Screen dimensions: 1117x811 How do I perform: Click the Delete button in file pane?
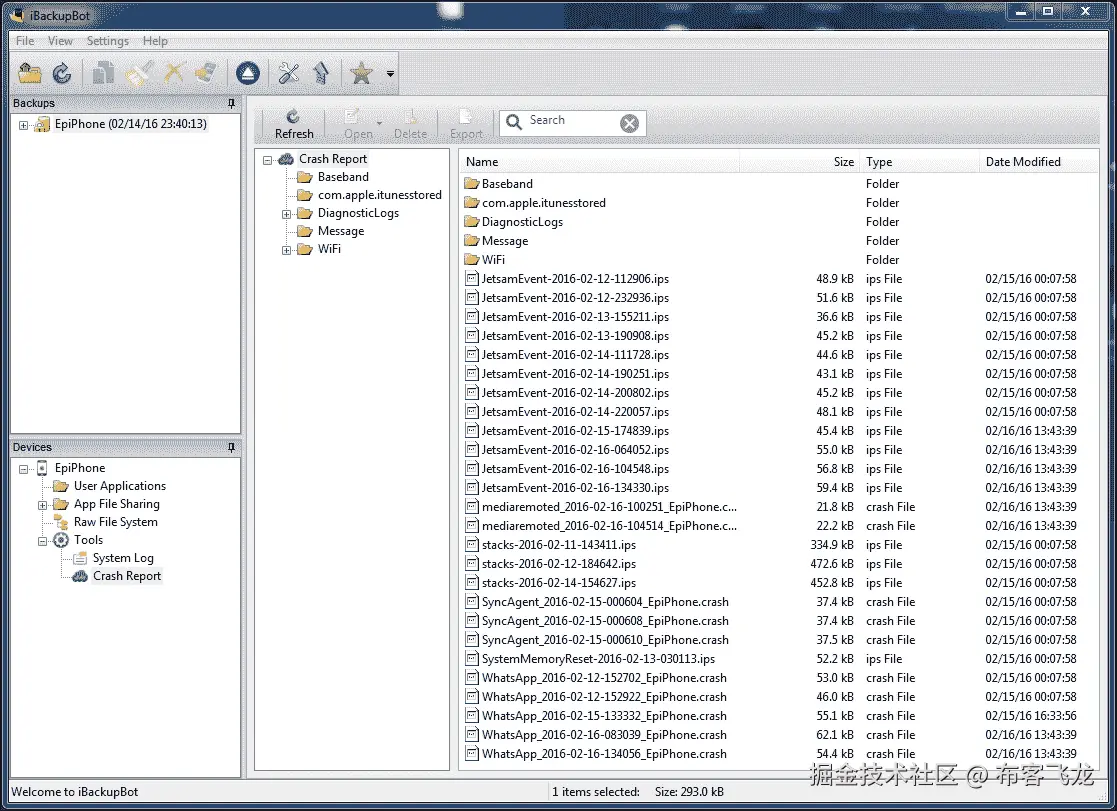click(410, 124)
